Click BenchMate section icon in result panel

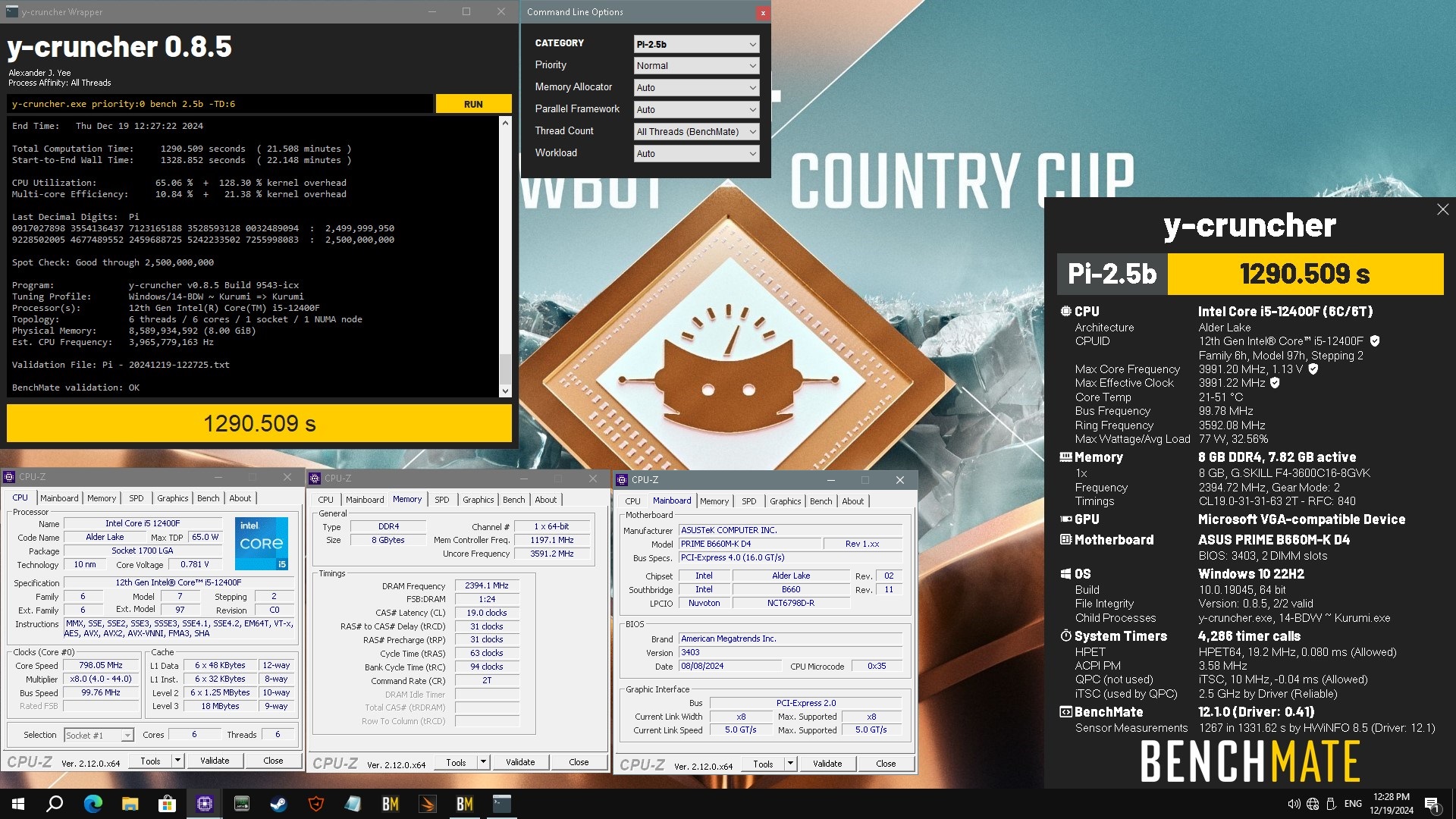1065,712
